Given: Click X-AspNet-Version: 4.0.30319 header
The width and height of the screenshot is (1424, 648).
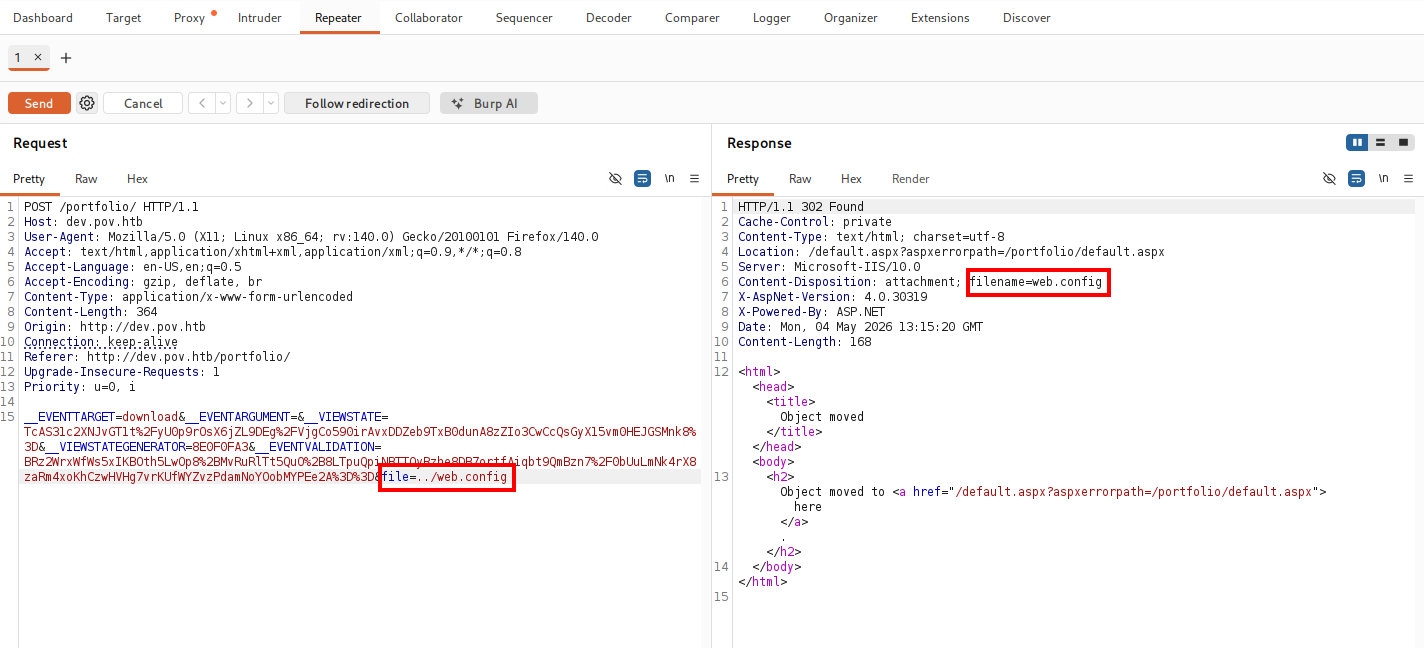Looking at the screenshot, I should [832, 297].
